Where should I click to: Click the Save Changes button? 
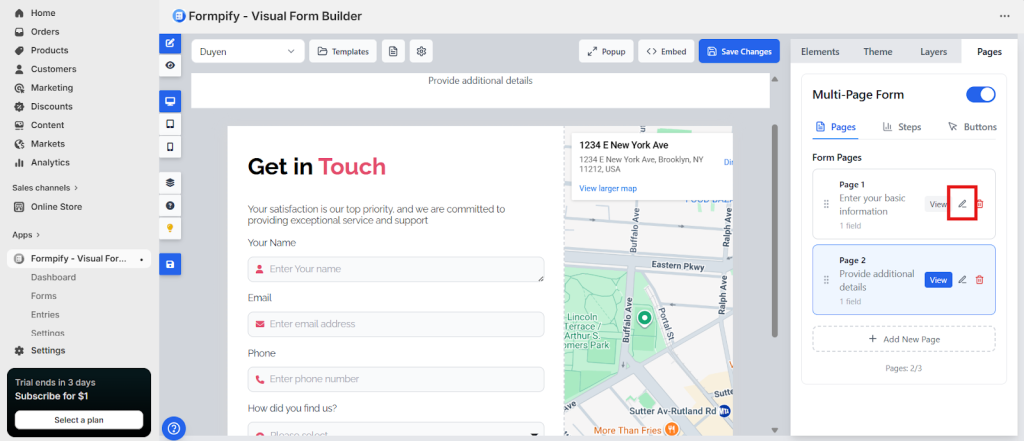[x=738, y=51]
